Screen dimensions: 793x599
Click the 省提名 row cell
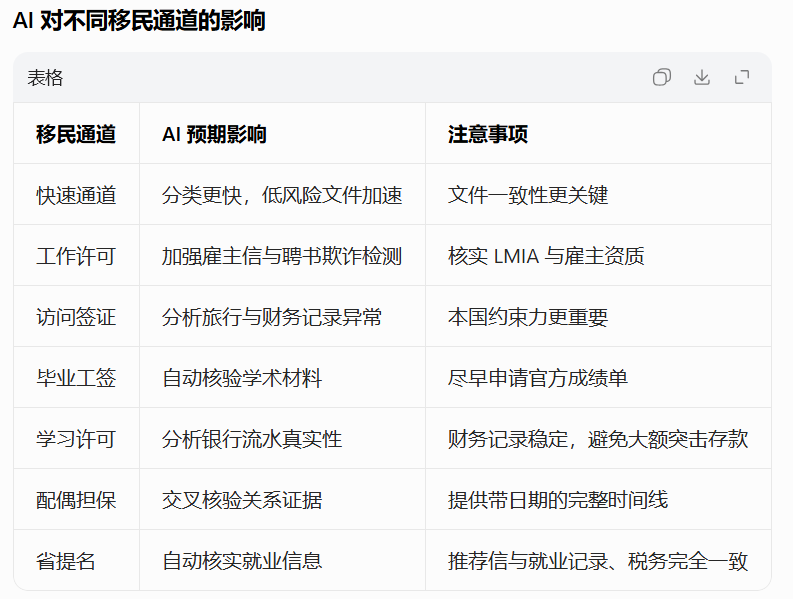[66, 561]
